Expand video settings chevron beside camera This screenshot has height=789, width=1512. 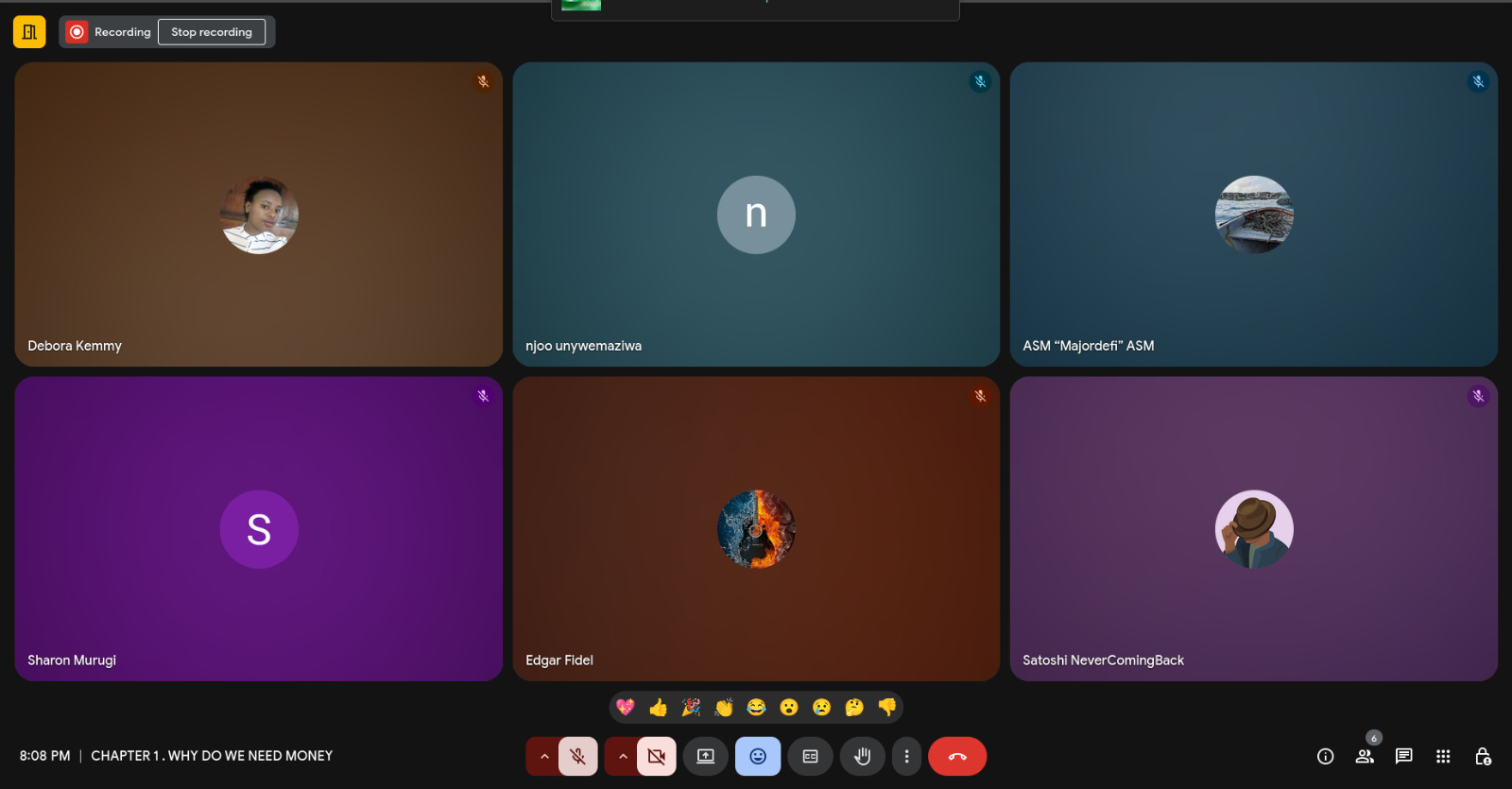(x=623, y=756)
